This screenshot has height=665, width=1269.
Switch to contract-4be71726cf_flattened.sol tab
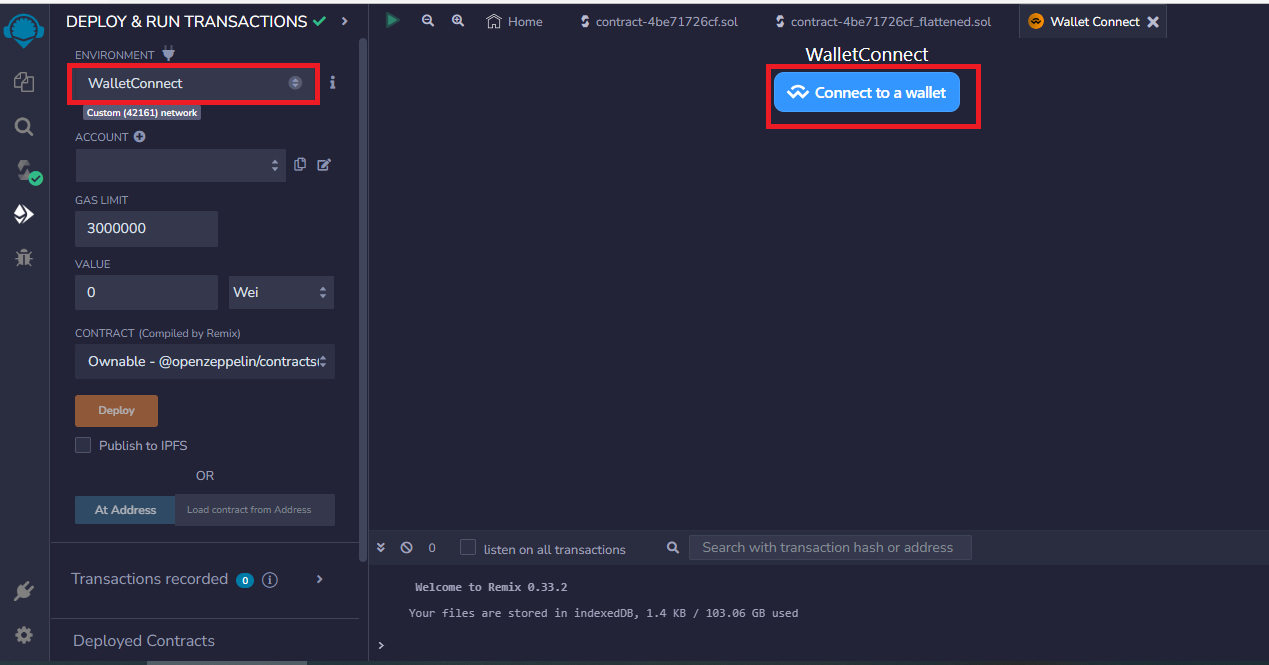click(884, 21)
